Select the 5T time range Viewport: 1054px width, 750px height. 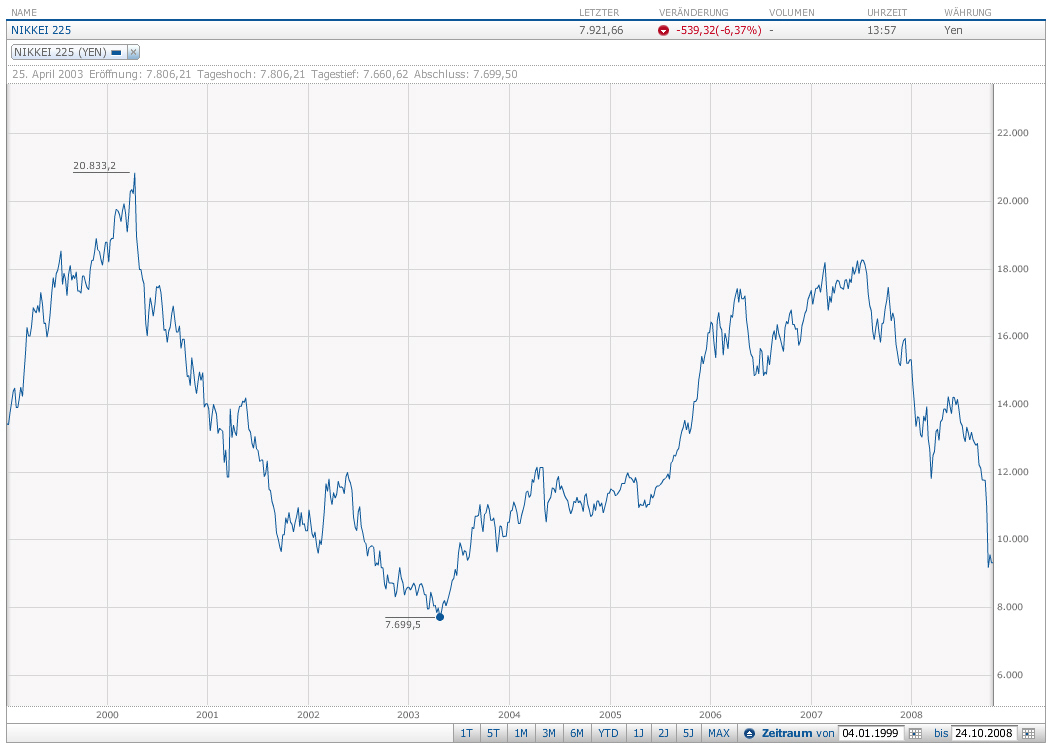[x=493, y=733]
